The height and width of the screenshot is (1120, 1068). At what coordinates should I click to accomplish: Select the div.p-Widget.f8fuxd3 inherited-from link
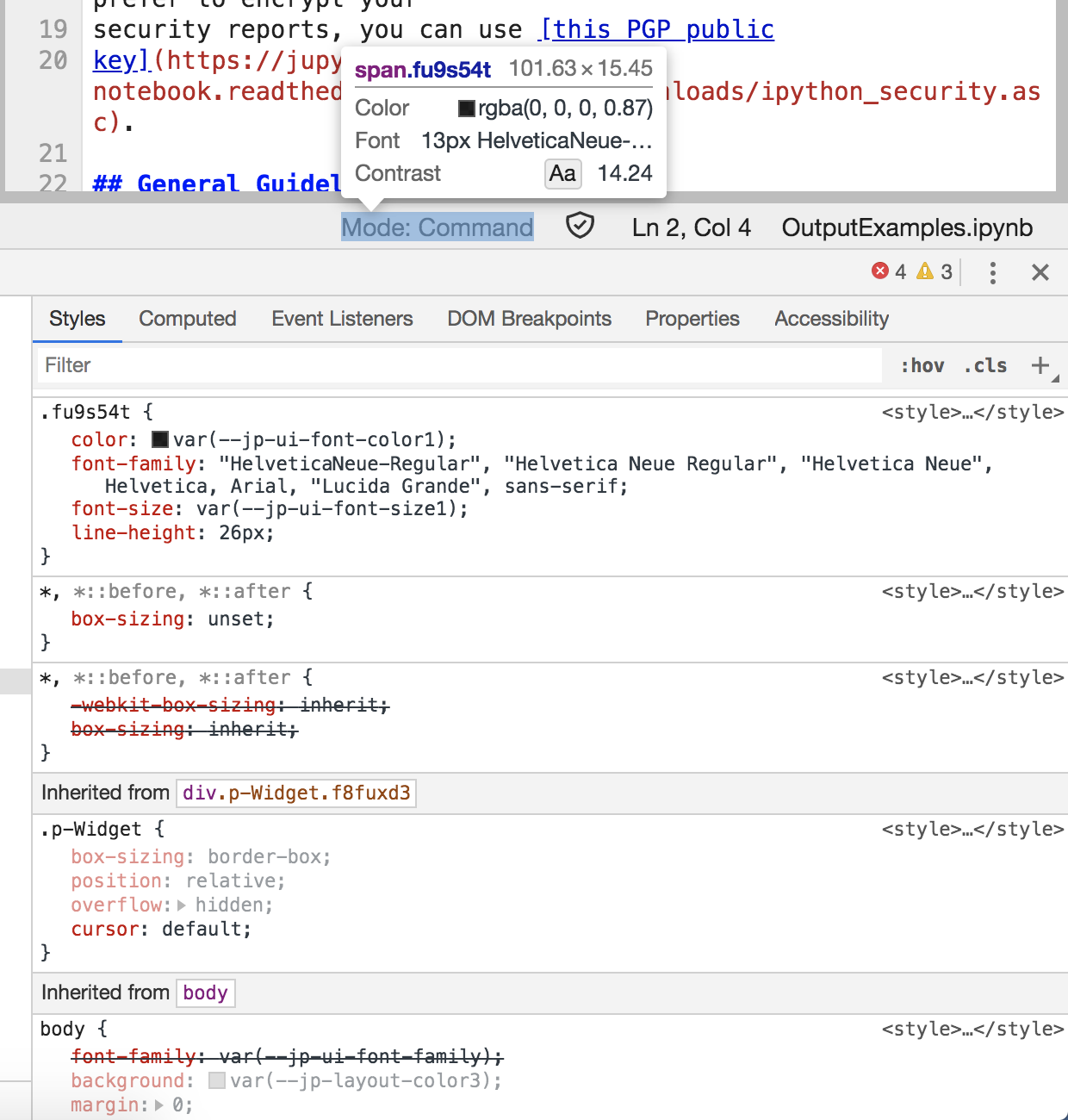pyautogui.click(x=295, y=793)
